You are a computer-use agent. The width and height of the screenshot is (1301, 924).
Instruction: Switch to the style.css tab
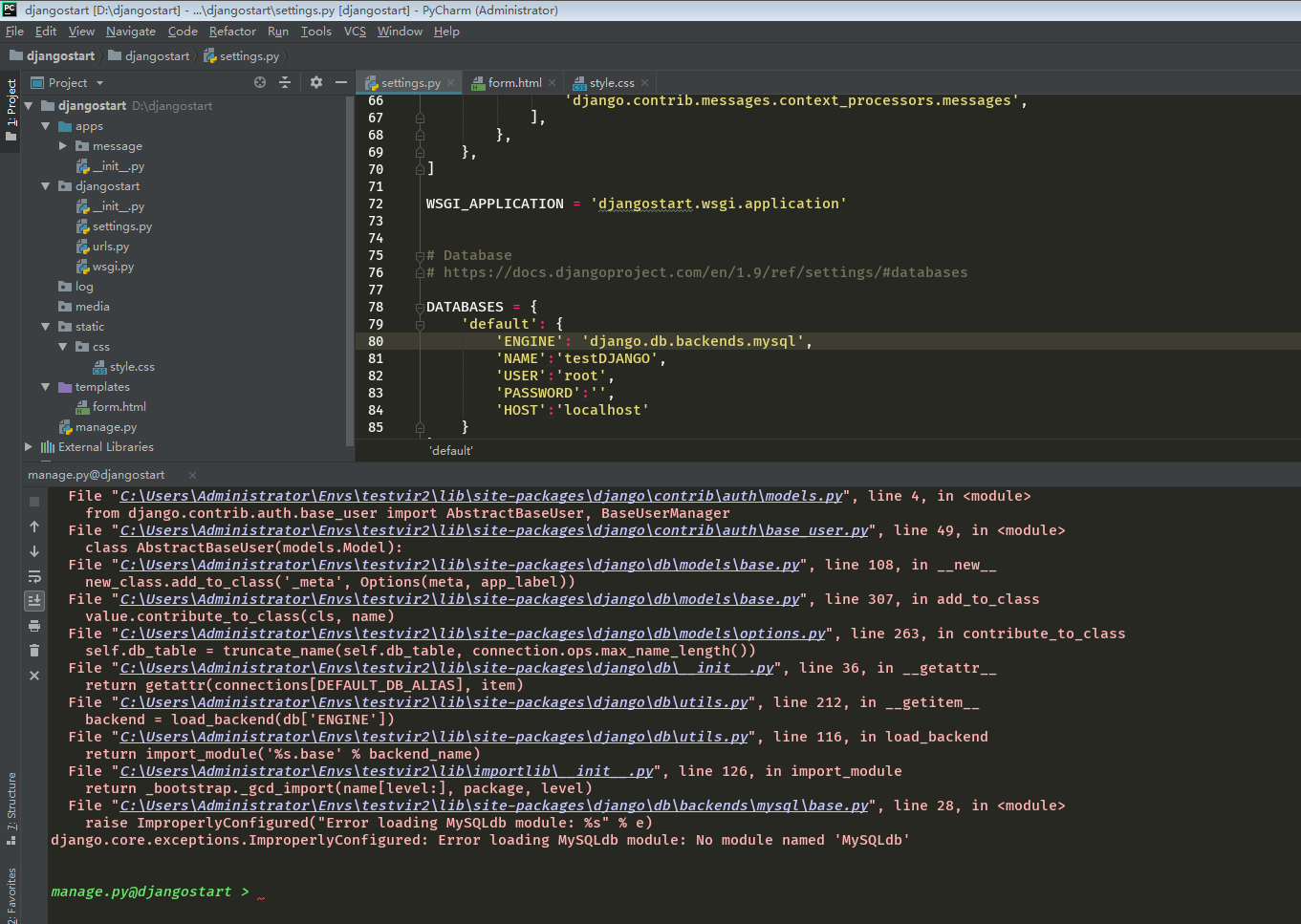612,83
